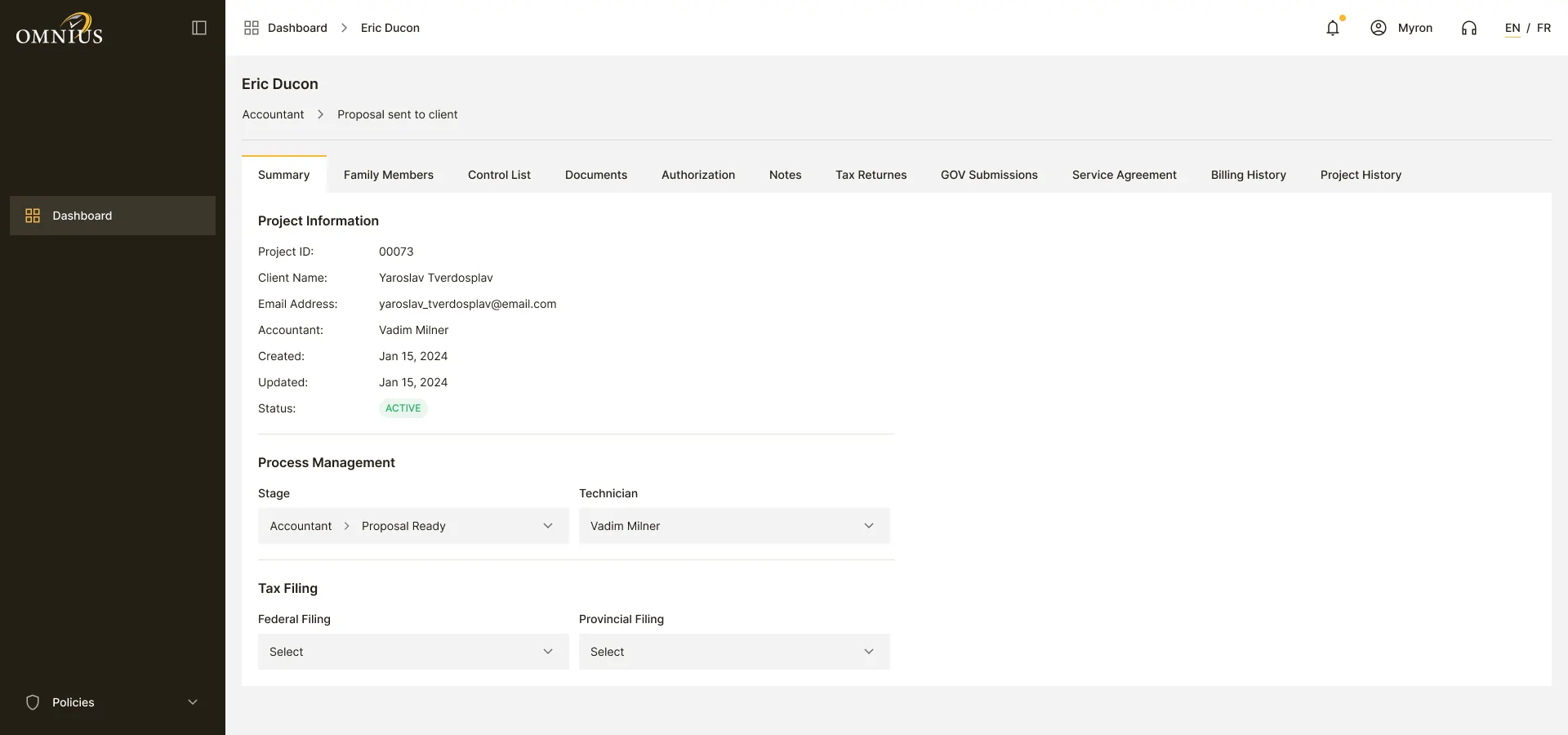Screen dimensions: 1568x735
Task: Open the Federal Filing select dropdown
Action: point(413,652)
